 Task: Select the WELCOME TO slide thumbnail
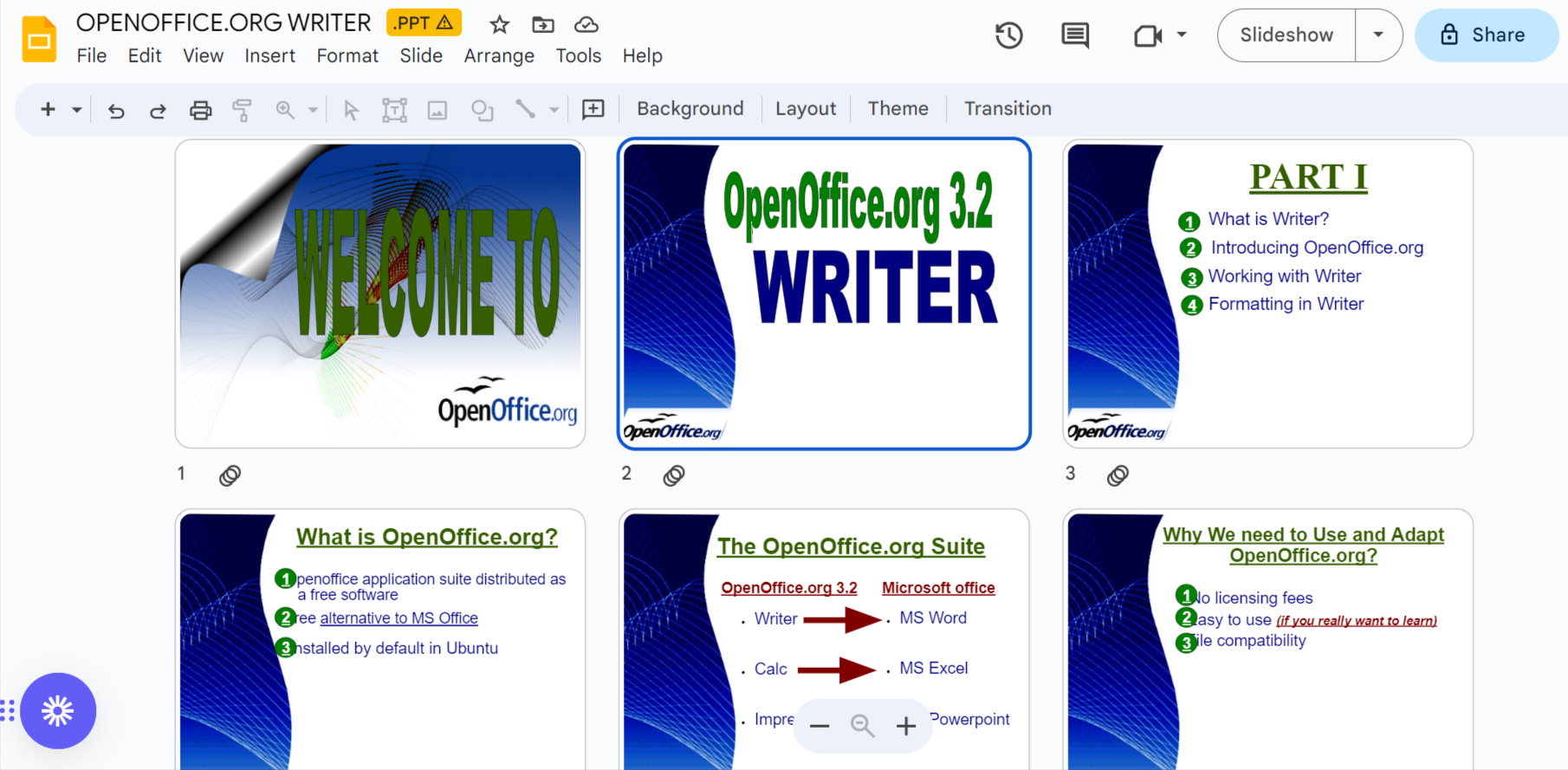click(380, 294)
